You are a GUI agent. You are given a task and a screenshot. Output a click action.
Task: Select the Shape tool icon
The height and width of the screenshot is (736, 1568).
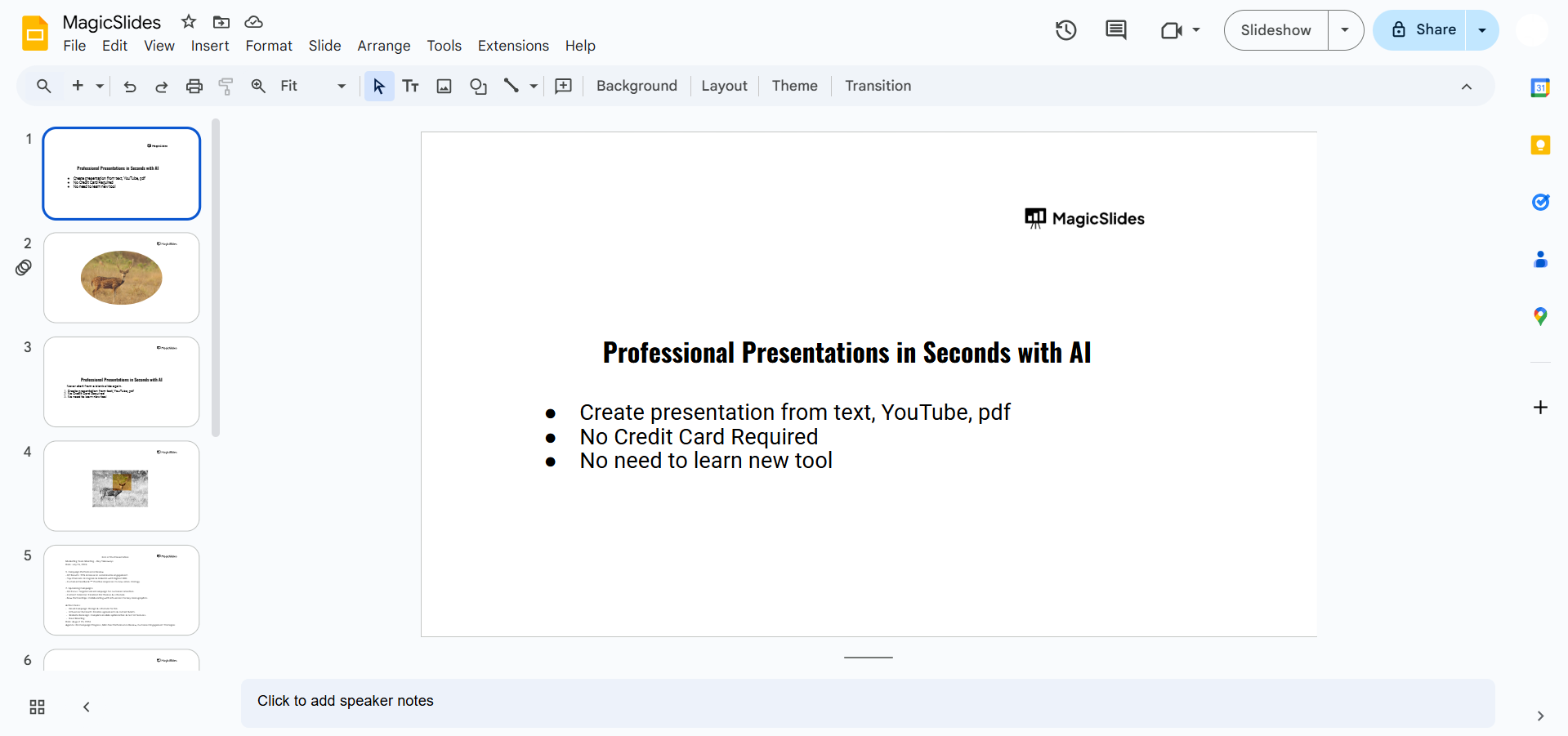click(478, 86)
